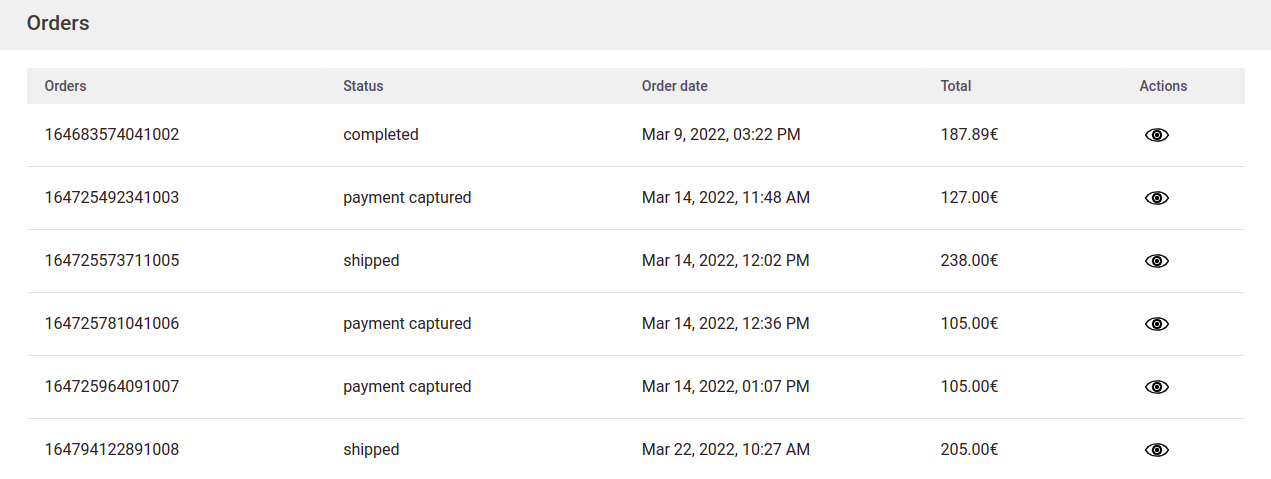Screen dimensions: 1271x479
Task: View order 164794122891008 via its eye icon
Action: point(1156,450)
